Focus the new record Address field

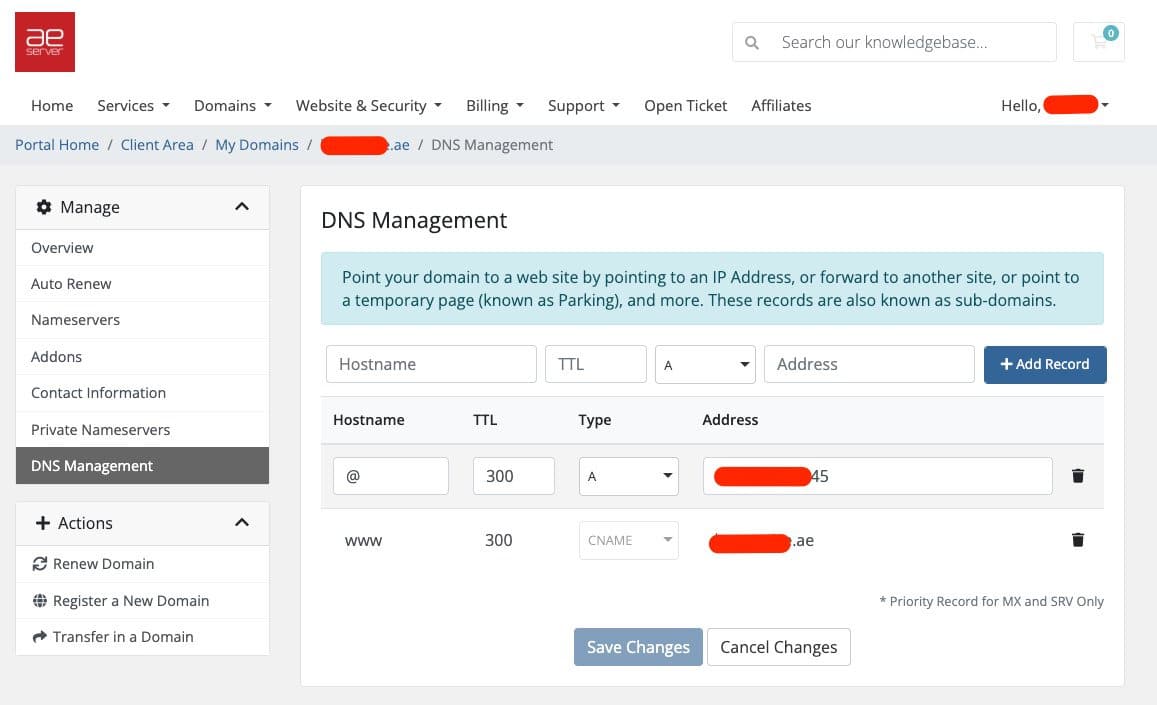(x=869, y=365)
